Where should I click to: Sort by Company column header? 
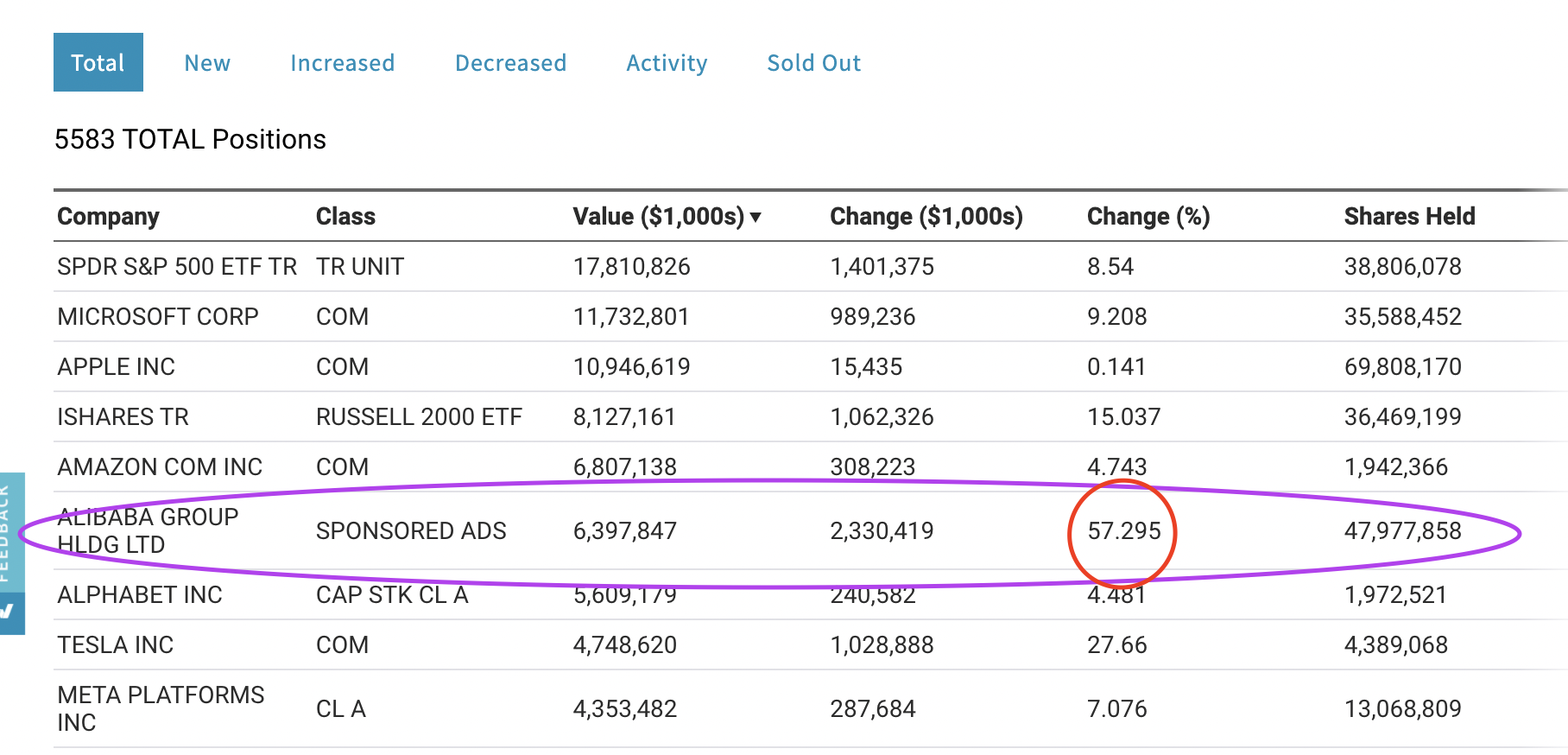tap(108, 217)
